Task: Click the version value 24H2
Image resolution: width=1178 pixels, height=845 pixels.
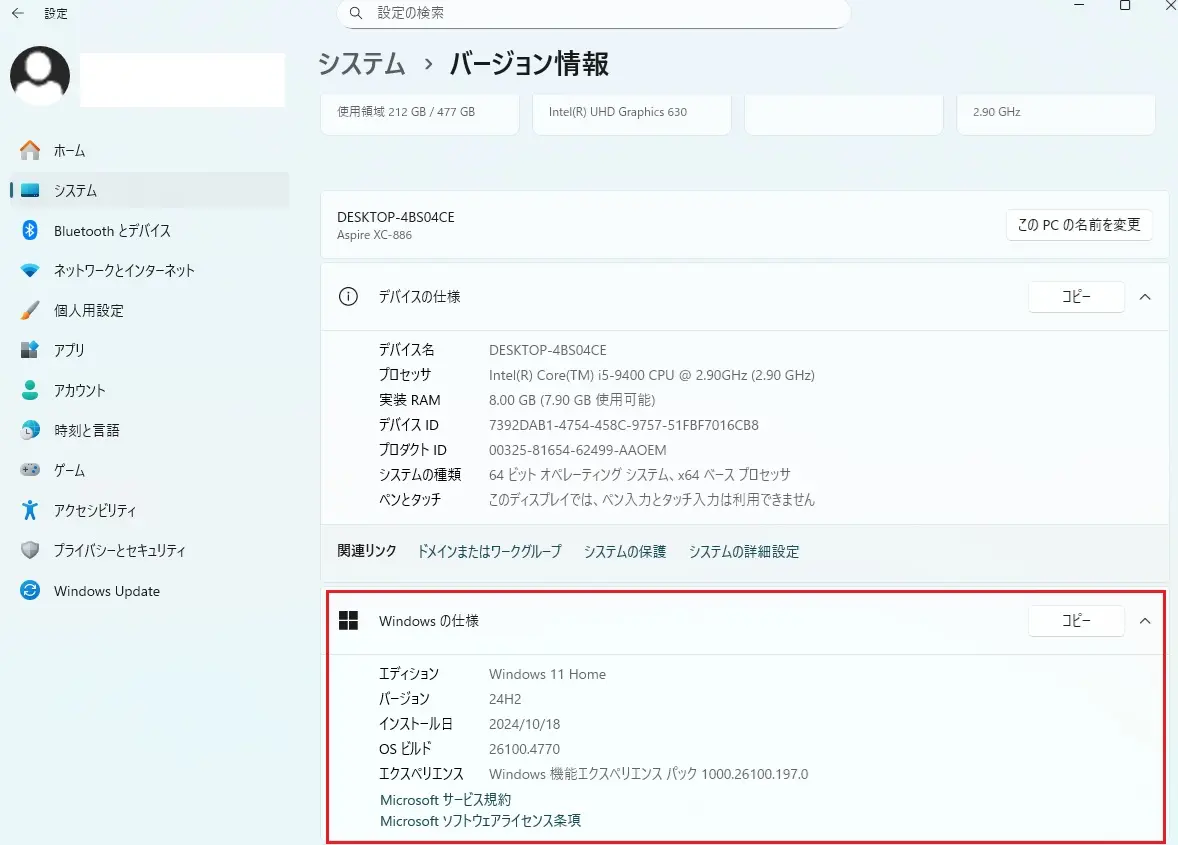Action: (x=505, y=699)
